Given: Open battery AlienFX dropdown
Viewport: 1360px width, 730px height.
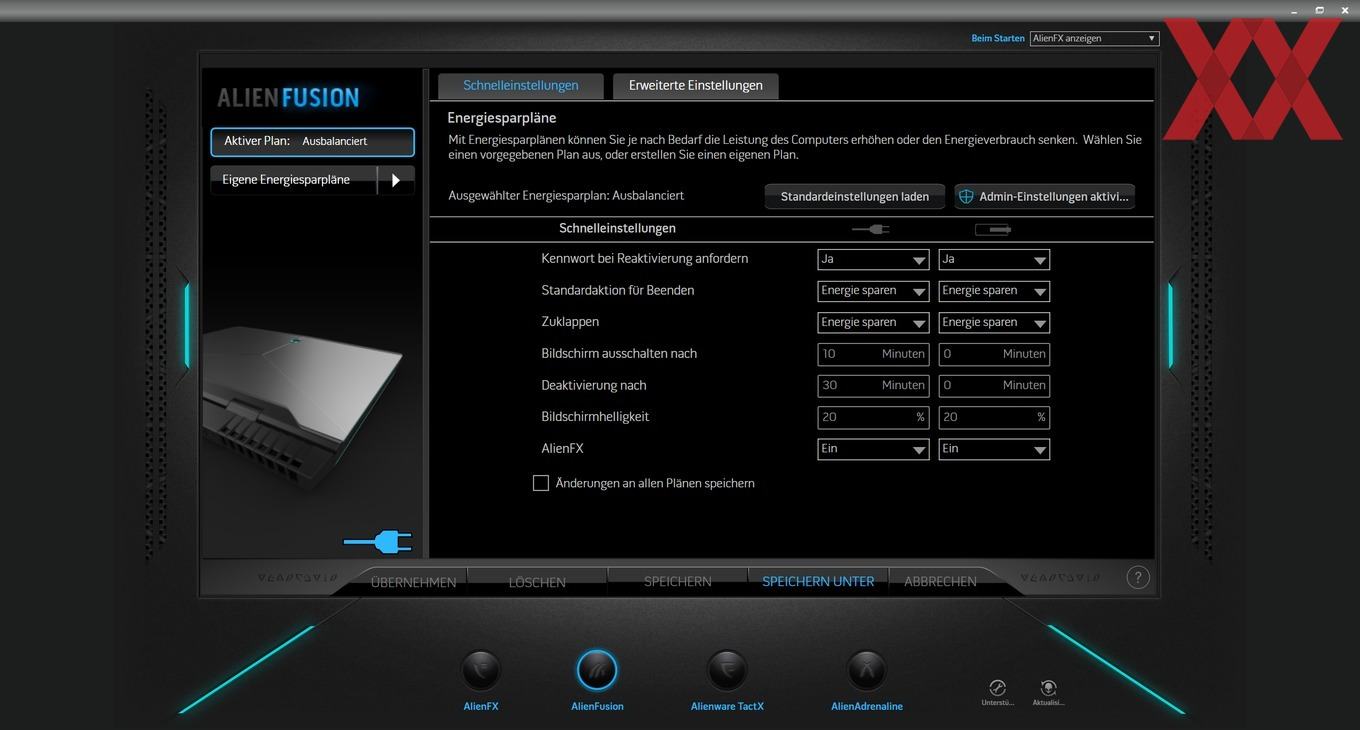Looking at the screenshot, I should pos(994,449).
